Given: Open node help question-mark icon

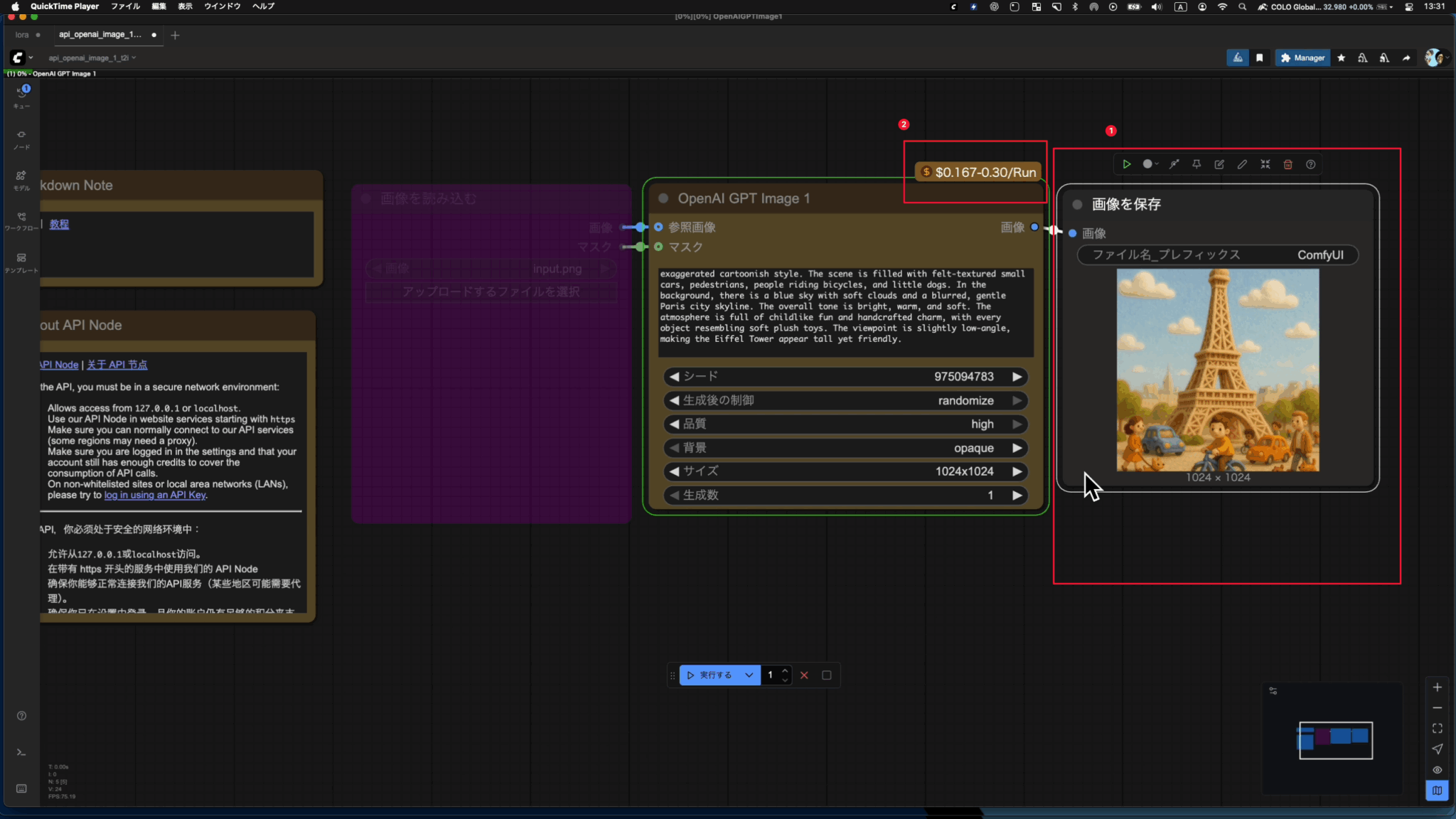Looking at the screenshot, I should pyautogui.click(x=1310, y=164).
